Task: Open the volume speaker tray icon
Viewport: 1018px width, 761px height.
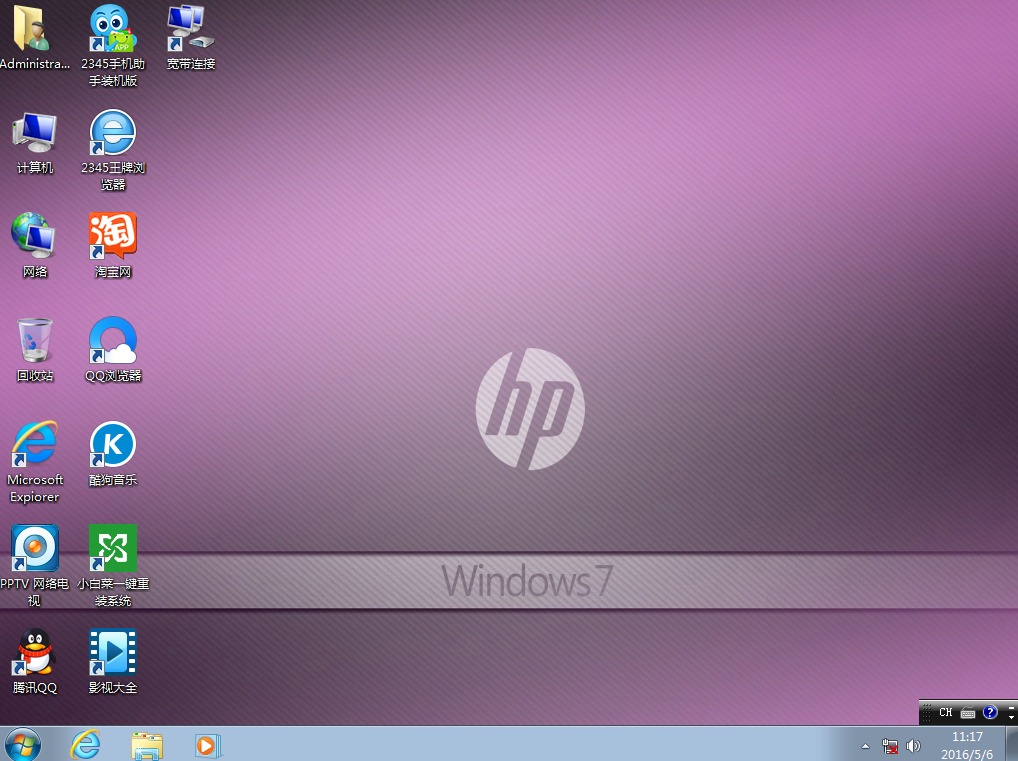Action: 913,746
